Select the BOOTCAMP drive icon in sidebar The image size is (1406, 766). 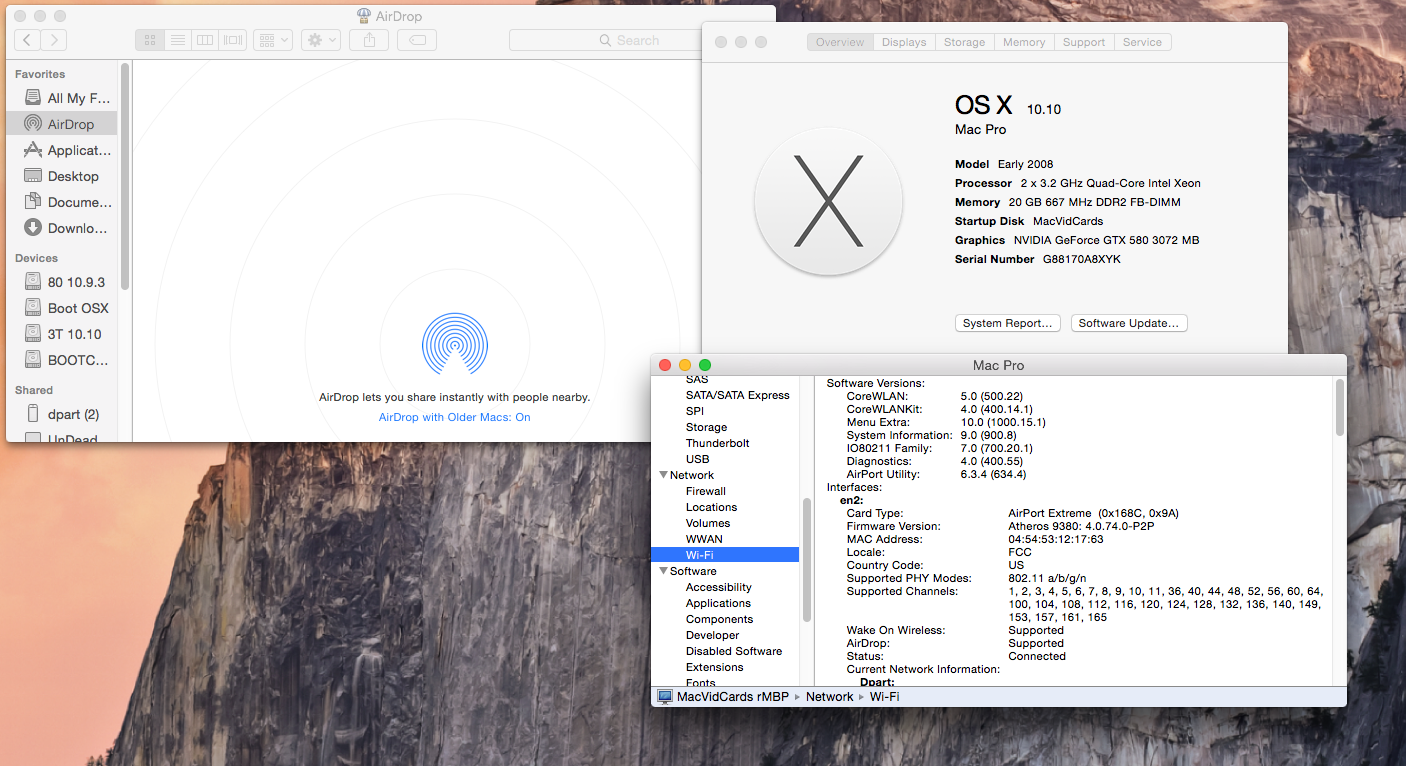click(33, 360)
